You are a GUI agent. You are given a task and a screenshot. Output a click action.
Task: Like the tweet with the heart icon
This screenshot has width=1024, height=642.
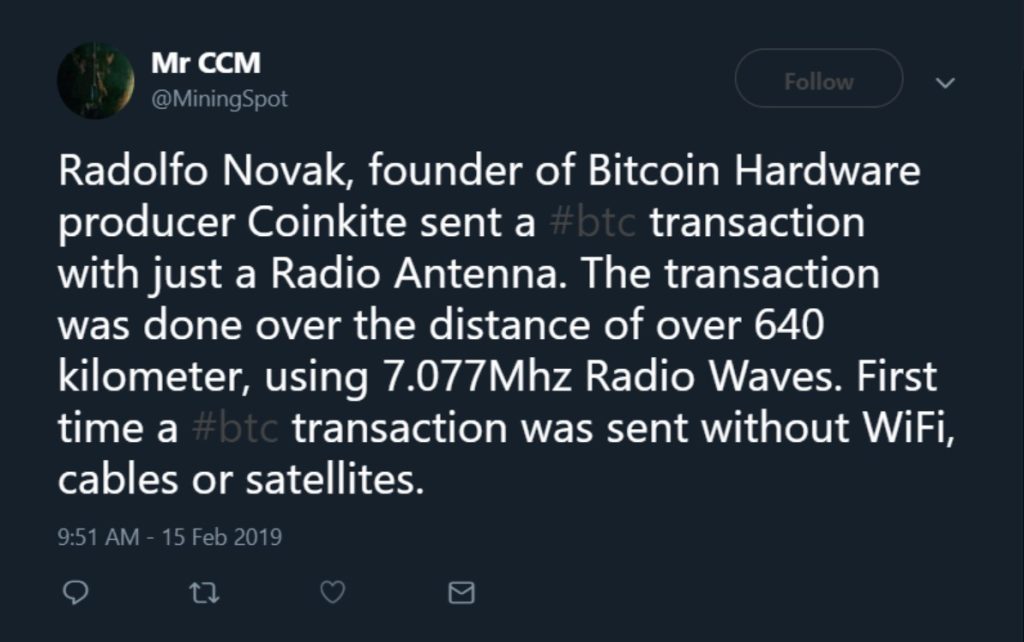point(332,593)
